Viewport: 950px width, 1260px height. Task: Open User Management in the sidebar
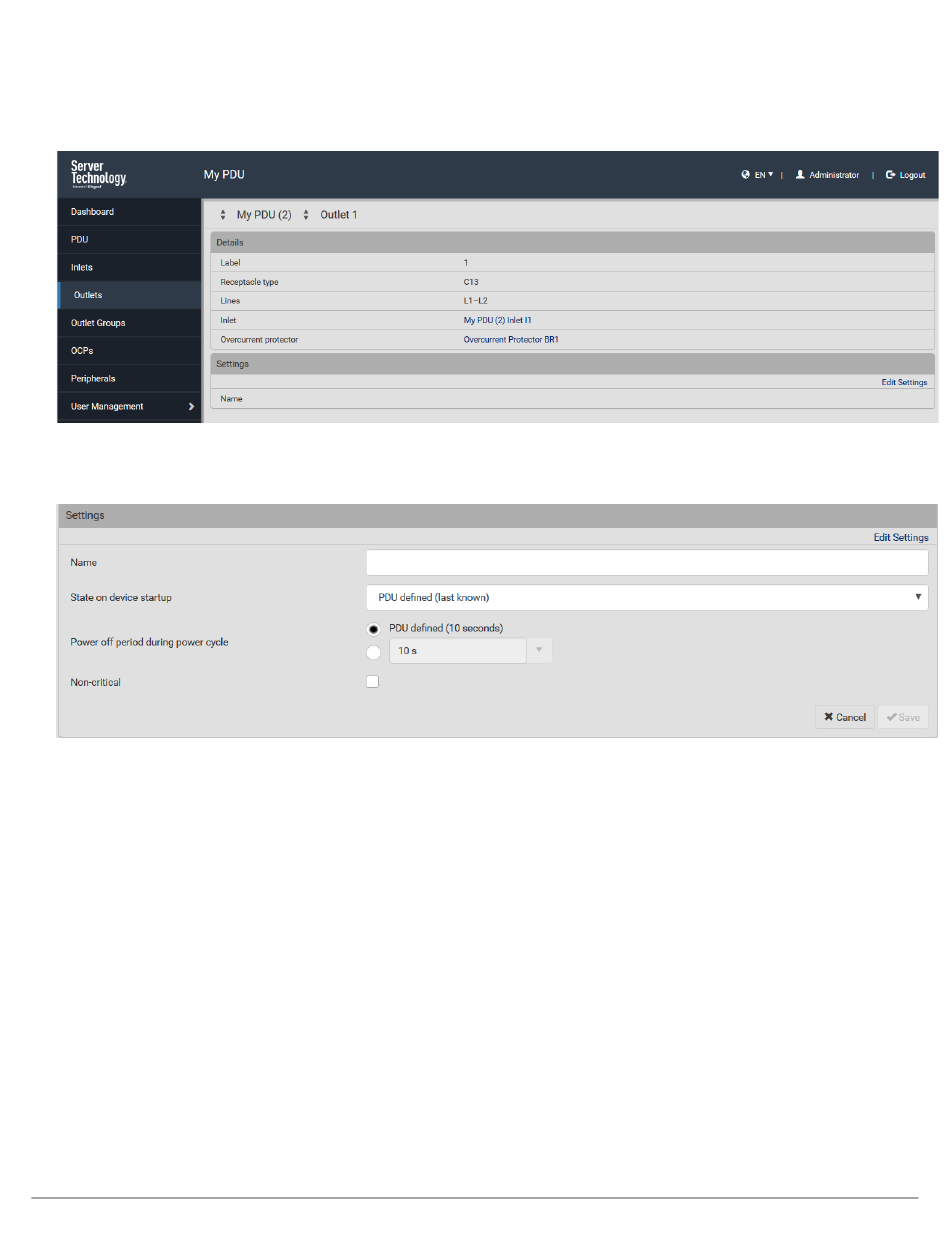point(130,406)
